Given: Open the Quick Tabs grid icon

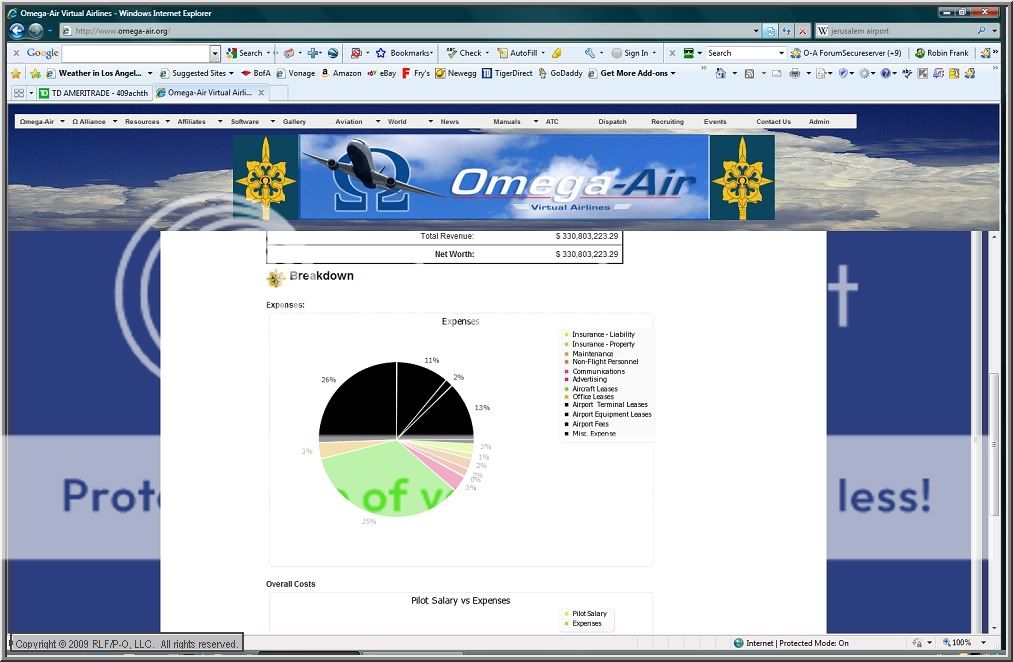Looking at the screenshot, I should click(19, 93).
